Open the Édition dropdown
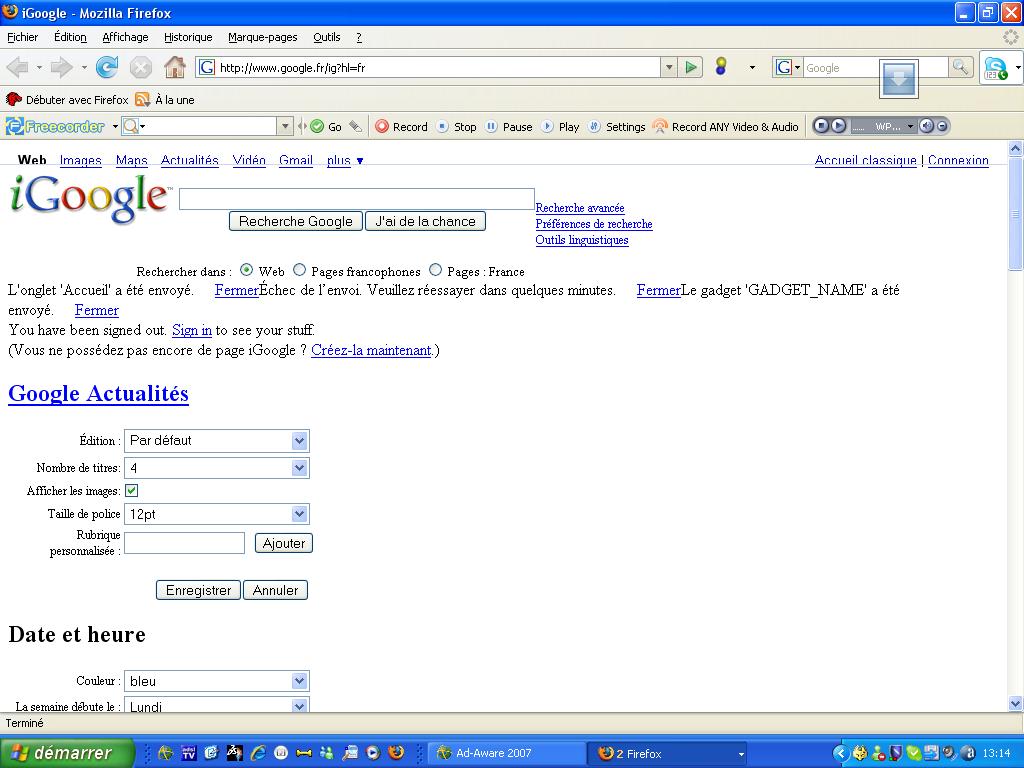The image size is (1024, 768). point(217,441)
